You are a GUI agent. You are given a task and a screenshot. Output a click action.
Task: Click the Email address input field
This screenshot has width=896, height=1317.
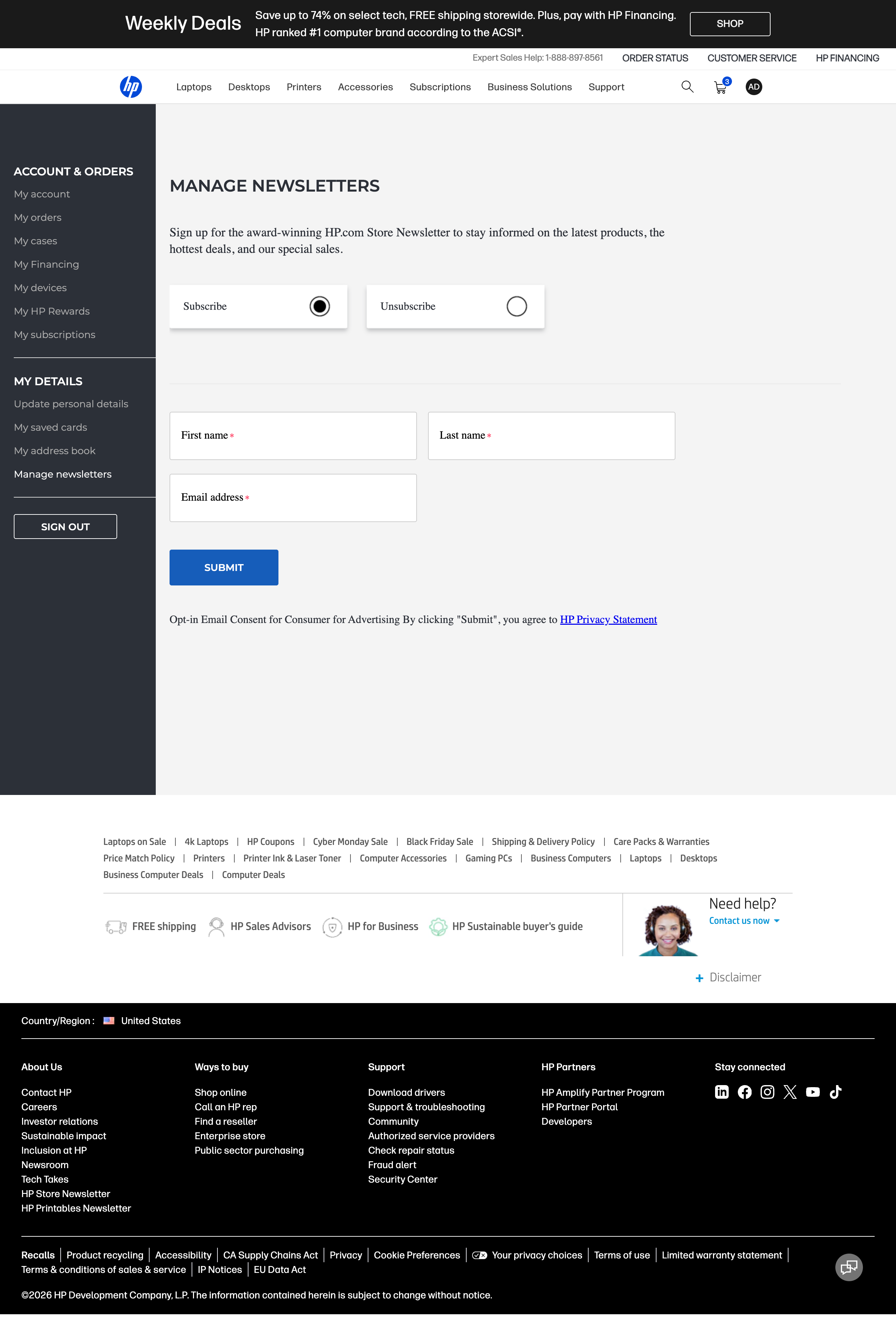(x=293, y=498)
